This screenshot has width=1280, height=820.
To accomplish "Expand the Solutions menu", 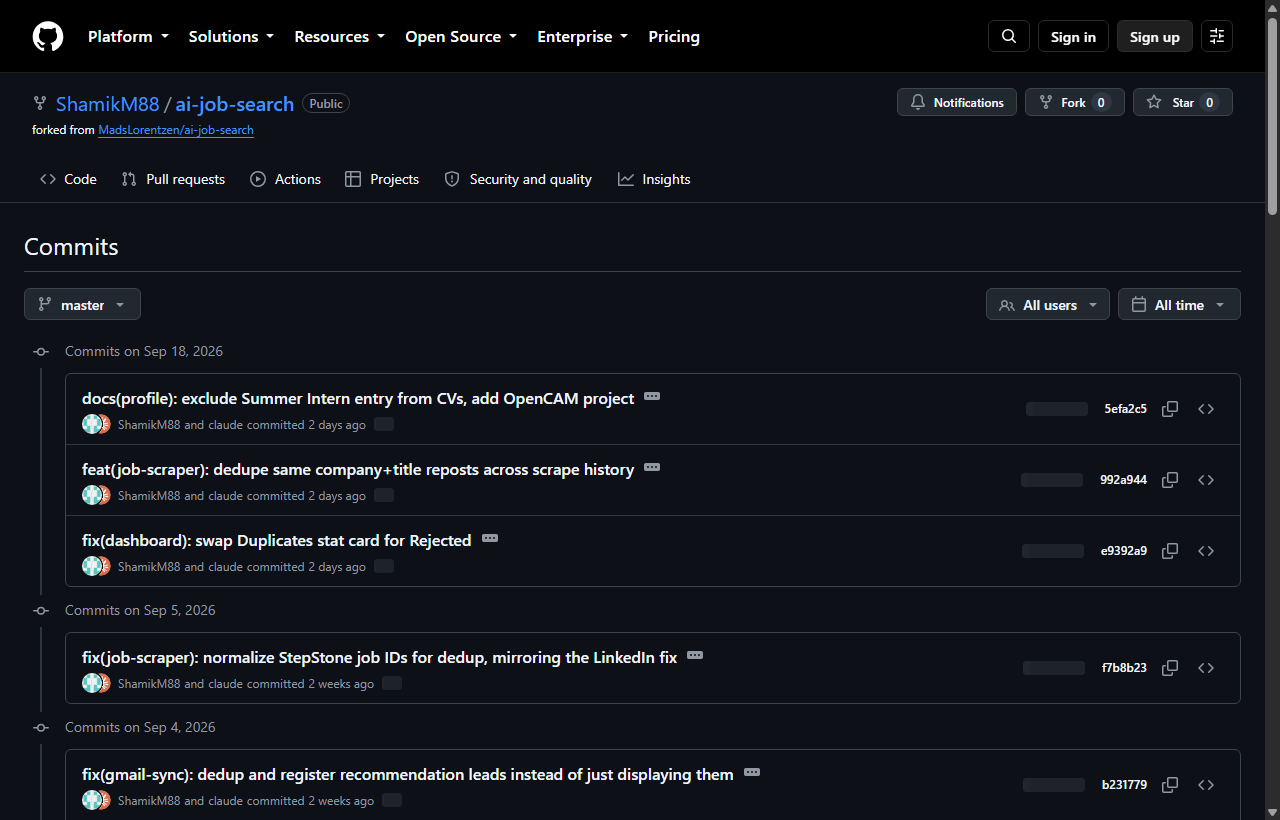I will click(231, 37).
